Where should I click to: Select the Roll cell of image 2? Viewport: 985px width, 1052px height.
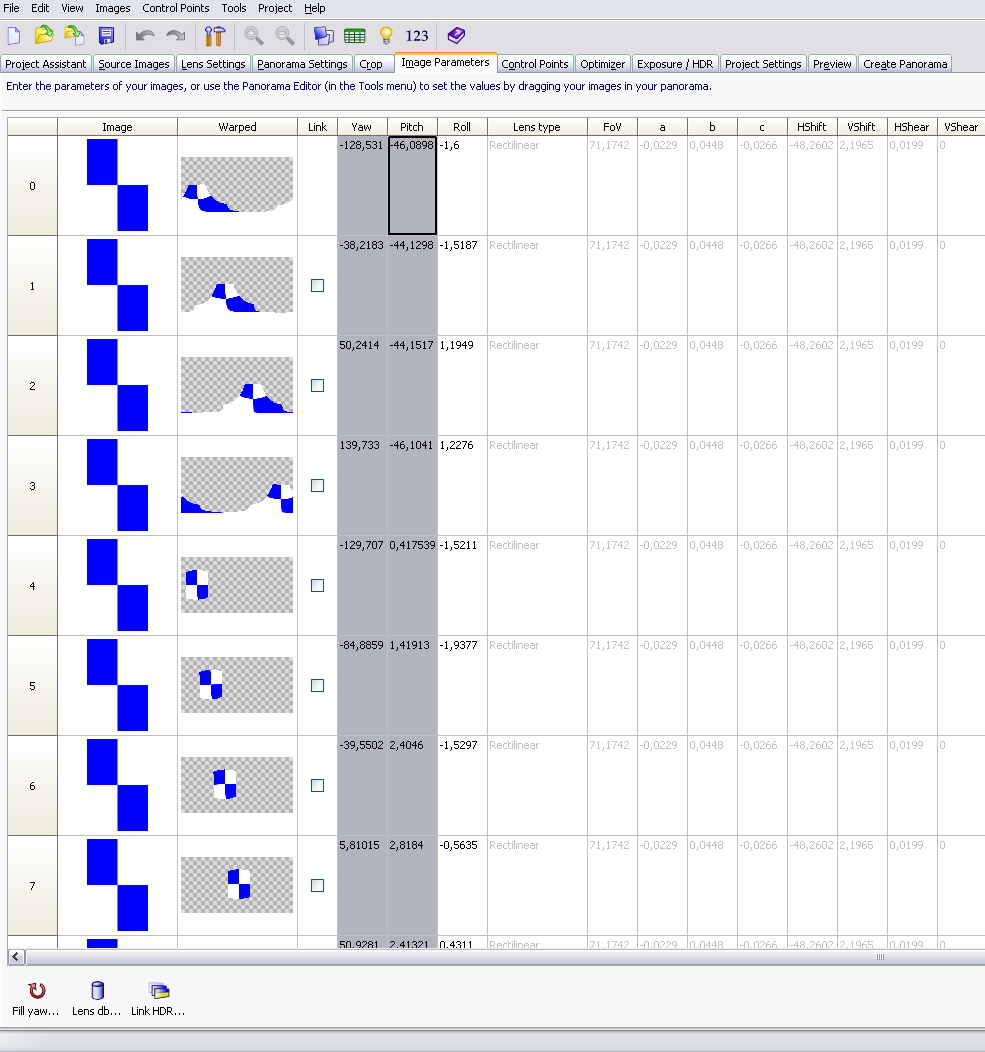tap(462, 385)
